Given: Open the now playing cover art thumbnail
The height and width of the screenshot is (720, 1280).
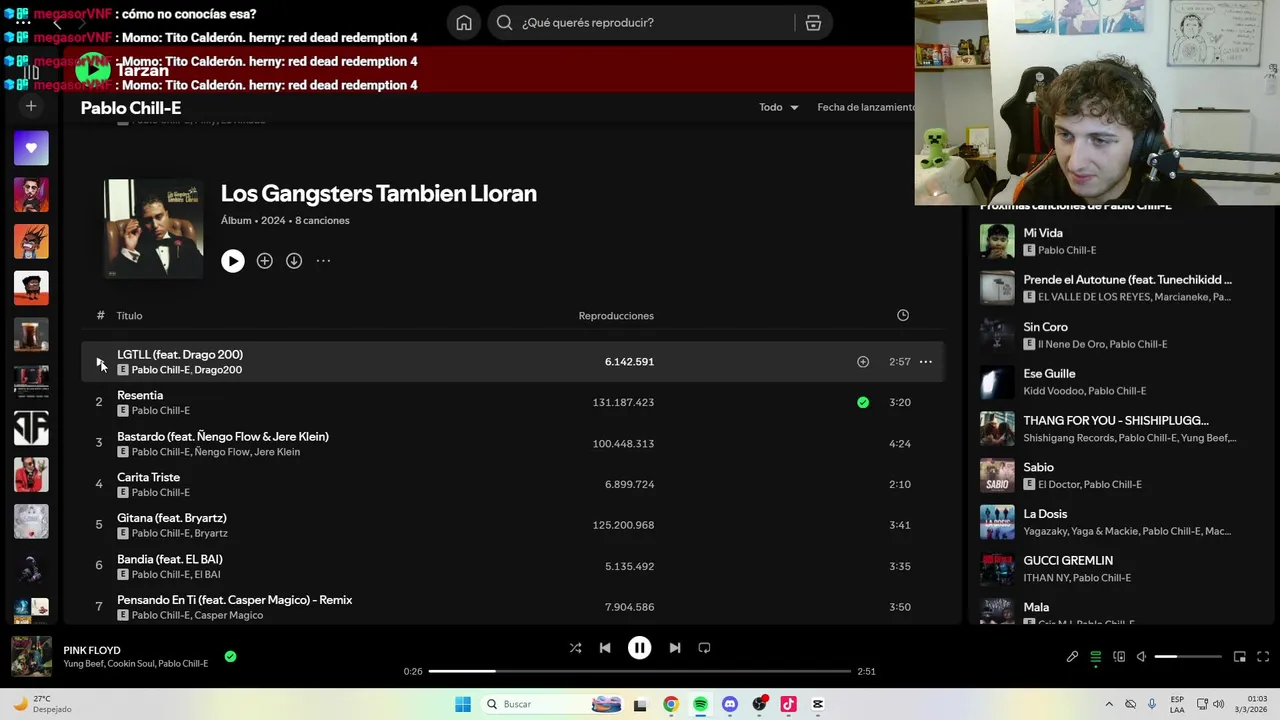Looking at the screenshot, I should pyautogui.click(x=31, y=657).
